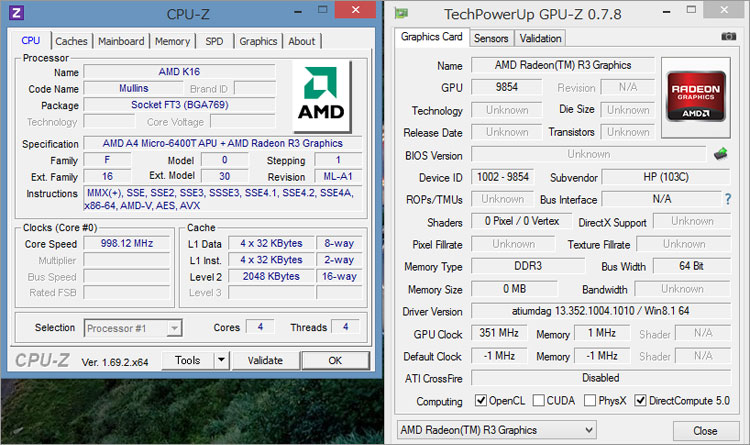Click the OK button in CPU-Z
The image size is (750, 445).
coord(335,360)
